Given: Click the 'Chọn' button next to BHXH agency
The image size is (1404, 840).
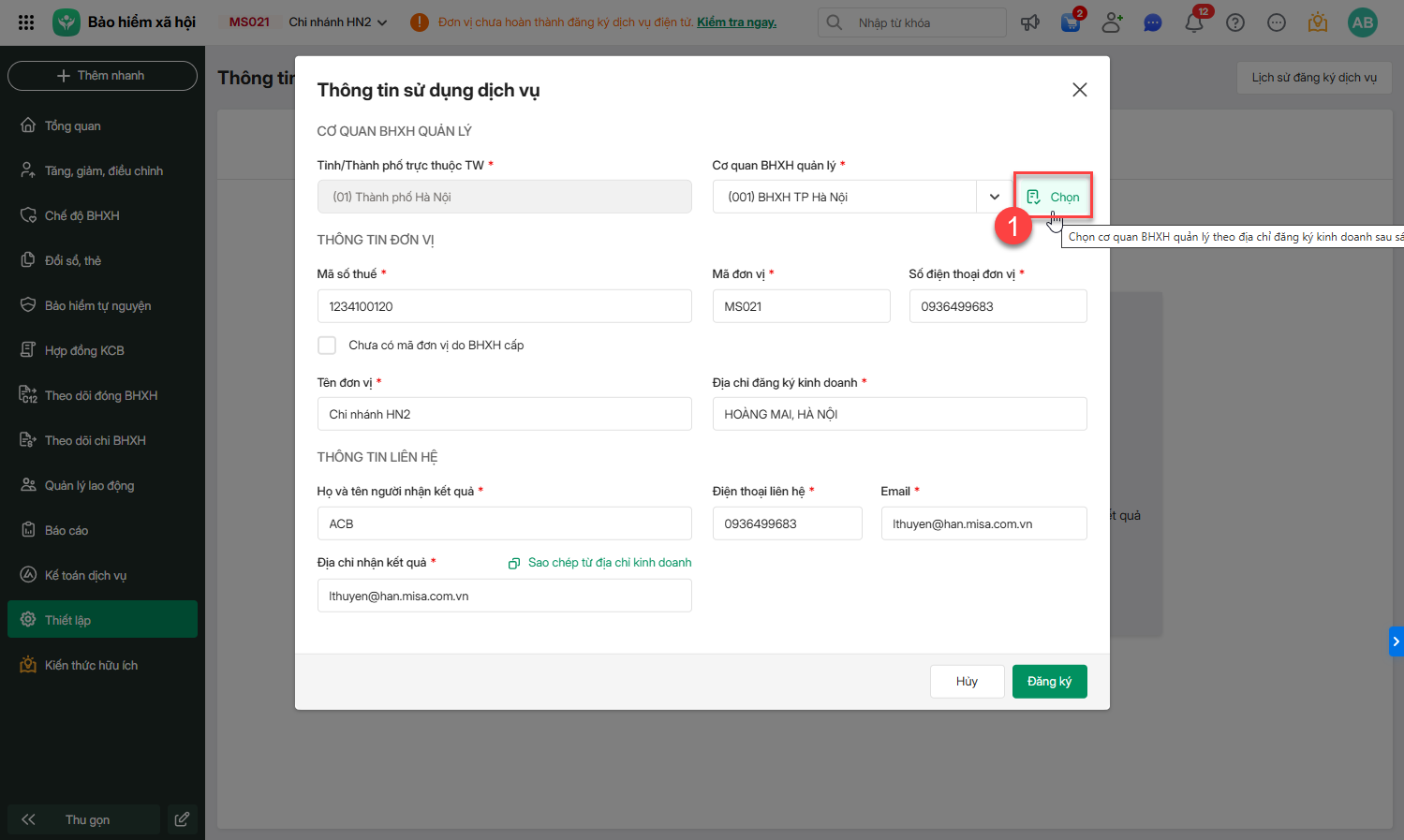Looking at the screenshot, I should (1054, 197).
